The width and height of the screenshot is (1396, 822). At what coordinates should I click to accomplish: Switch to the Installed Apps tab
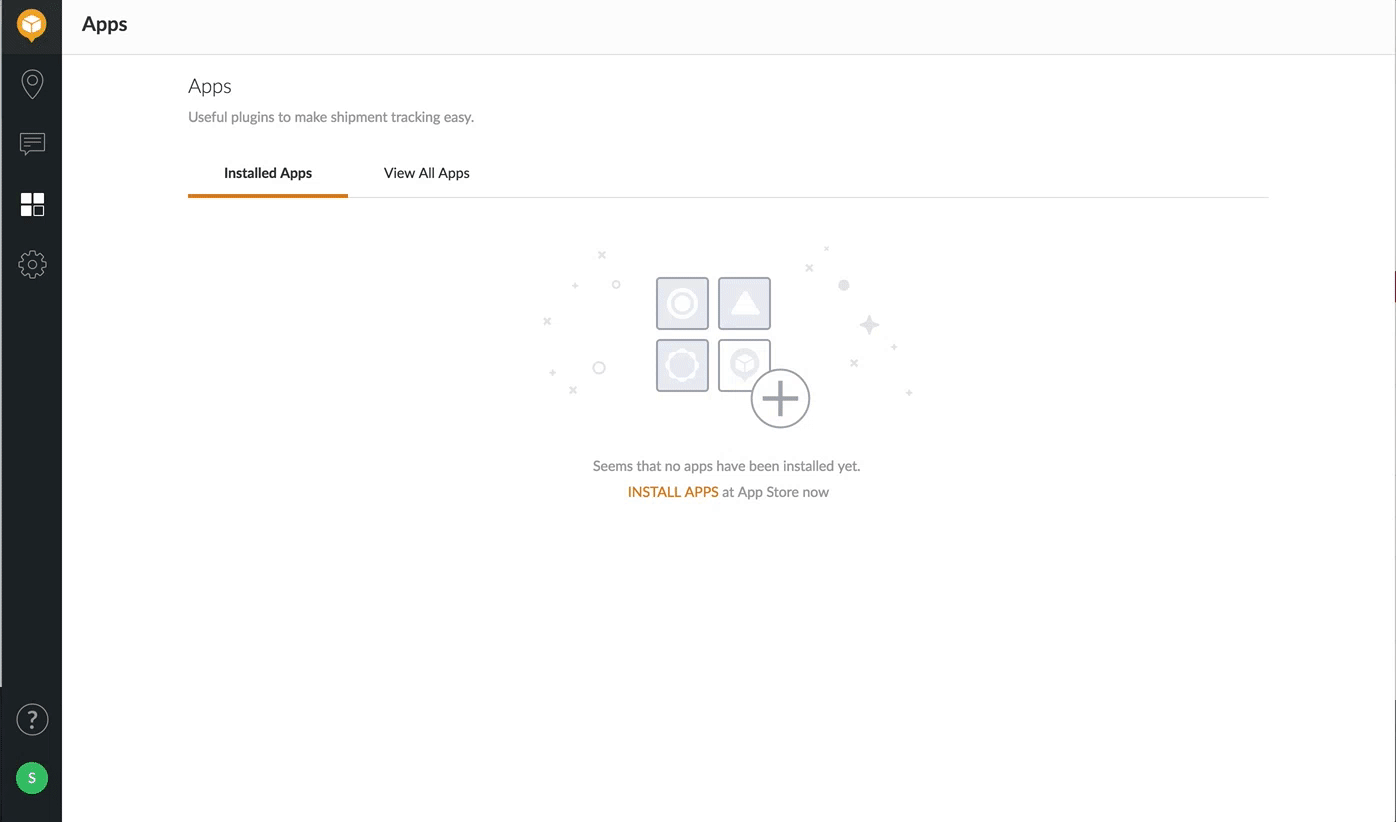pyautogui.click(x=268, y=173)
